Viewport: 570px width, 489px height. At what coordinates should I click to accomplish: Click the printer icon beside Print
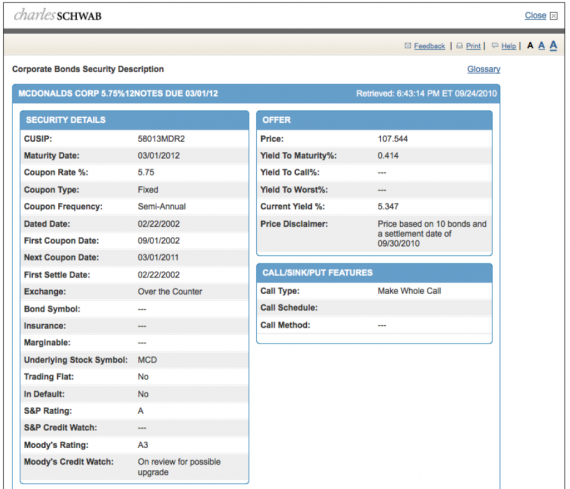[x=459, y=46]
